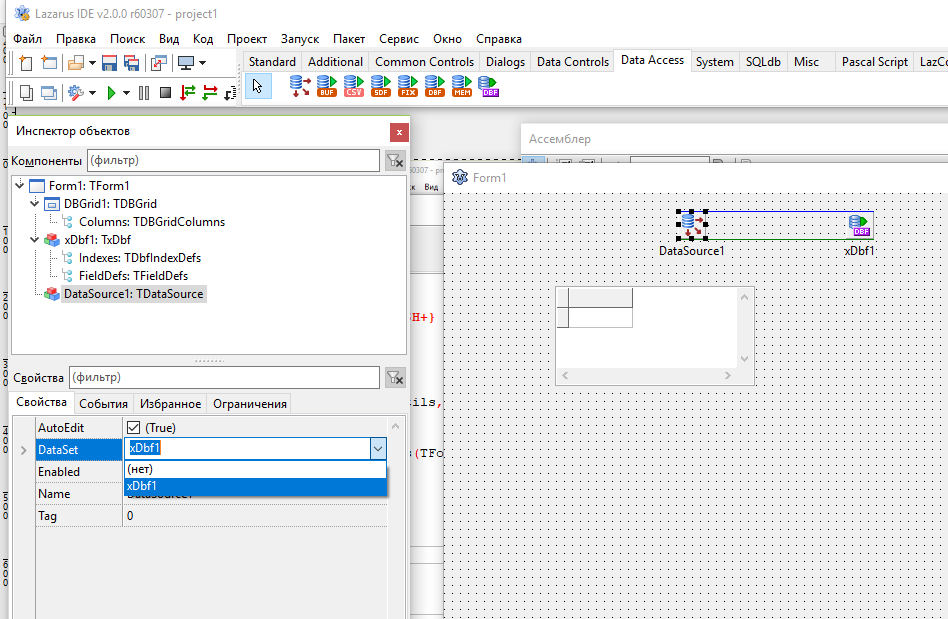Clear the Компоненты filter with funnel icon
This screenshot has height=619, width=948.
click(x=395, y=160)
